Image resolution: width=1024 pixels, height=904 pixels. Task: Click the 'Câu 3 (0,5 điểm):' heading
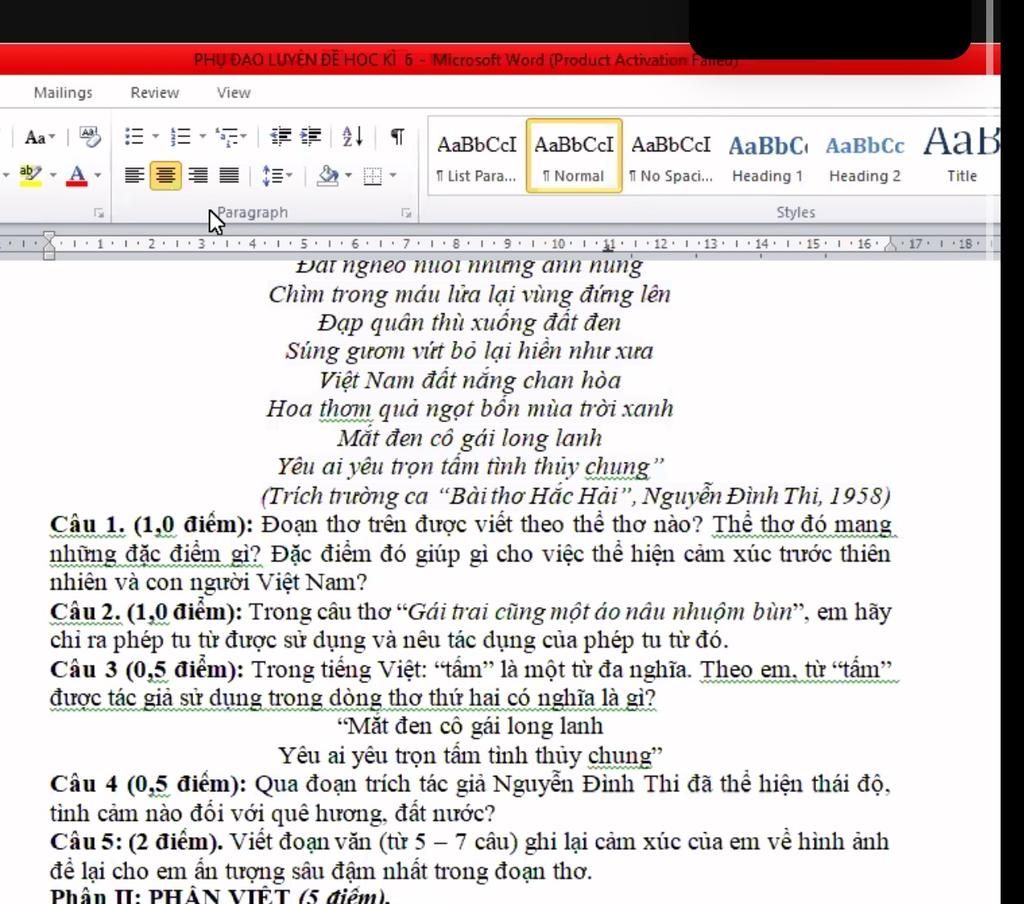tap(148, 670)
